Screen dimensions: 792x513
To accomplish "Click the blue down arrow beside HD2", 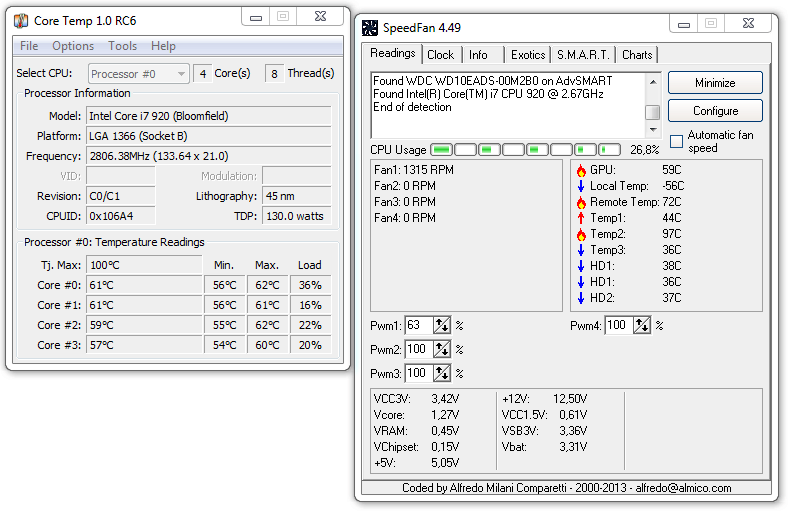I will pos(581,298).
